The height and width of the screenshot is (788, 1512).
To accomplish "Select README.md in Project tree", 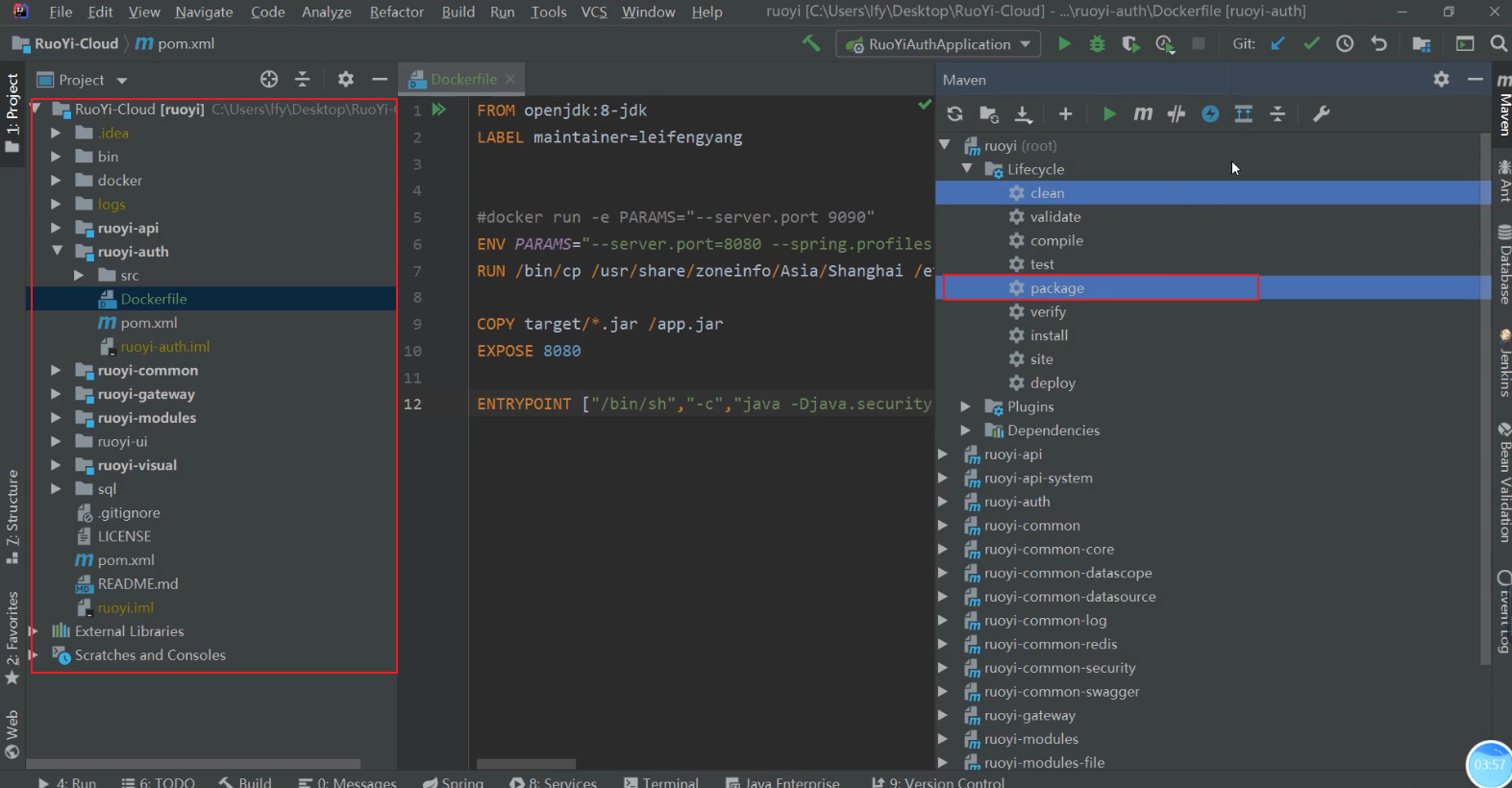I will [x=137, y=583].
